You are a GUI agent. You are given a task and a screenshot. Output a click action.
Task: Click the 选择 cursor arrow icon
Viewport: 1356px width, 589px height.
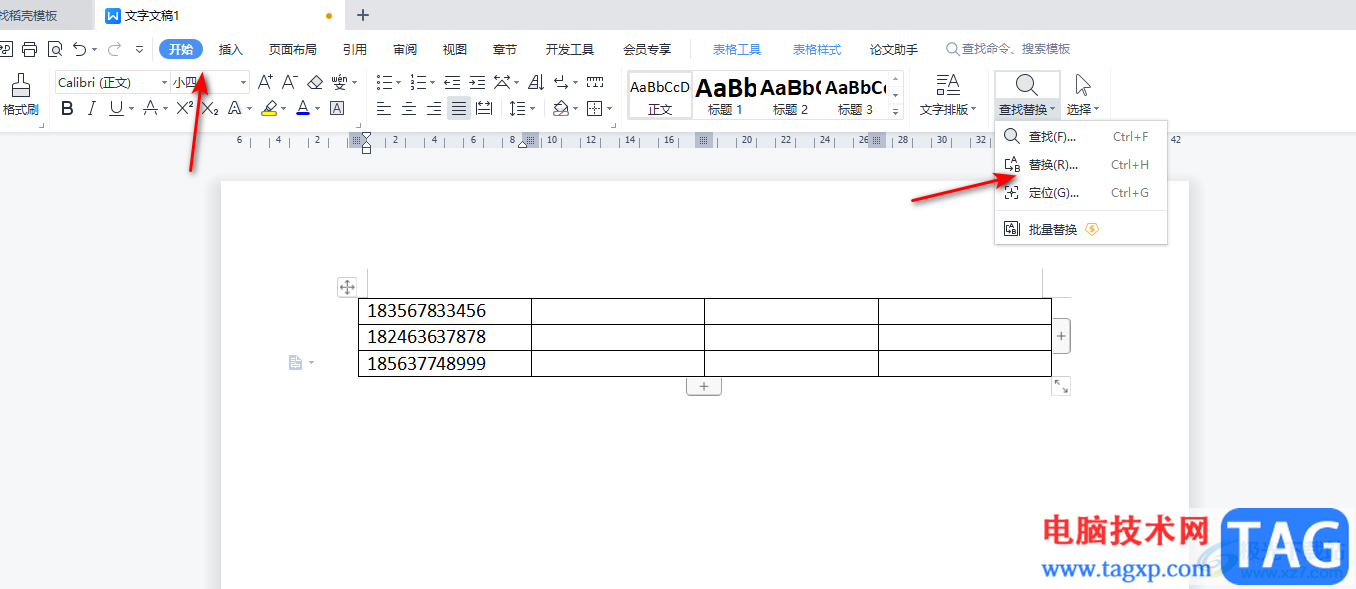coord(1083,85)
